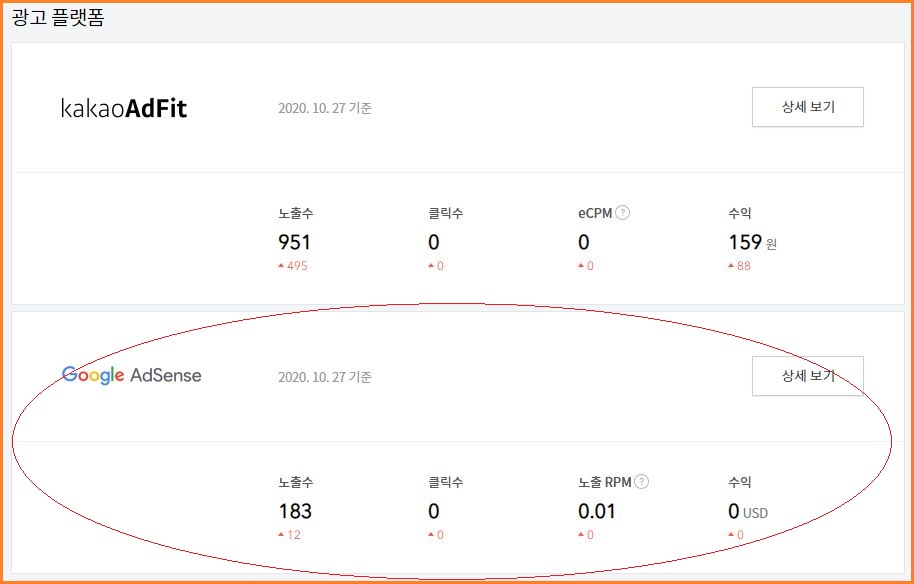Click the Google AdSense logo
This screenshot has height=584, width=914.
(131, 375)
